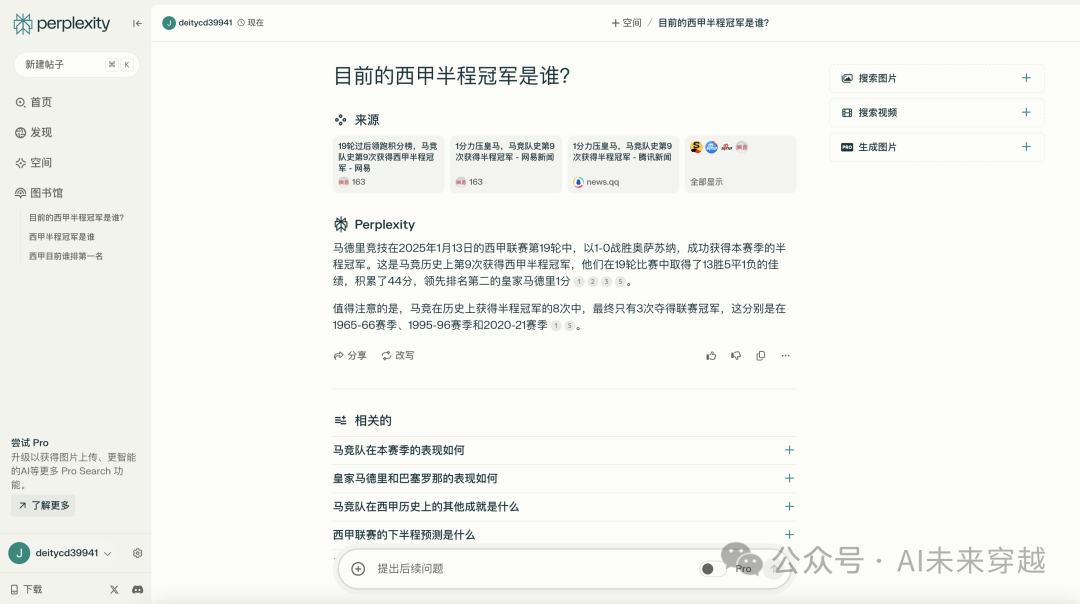The image size is (1080, 604).
Task: Click the 尝试 Pro heading
Action: click(30, 443)
